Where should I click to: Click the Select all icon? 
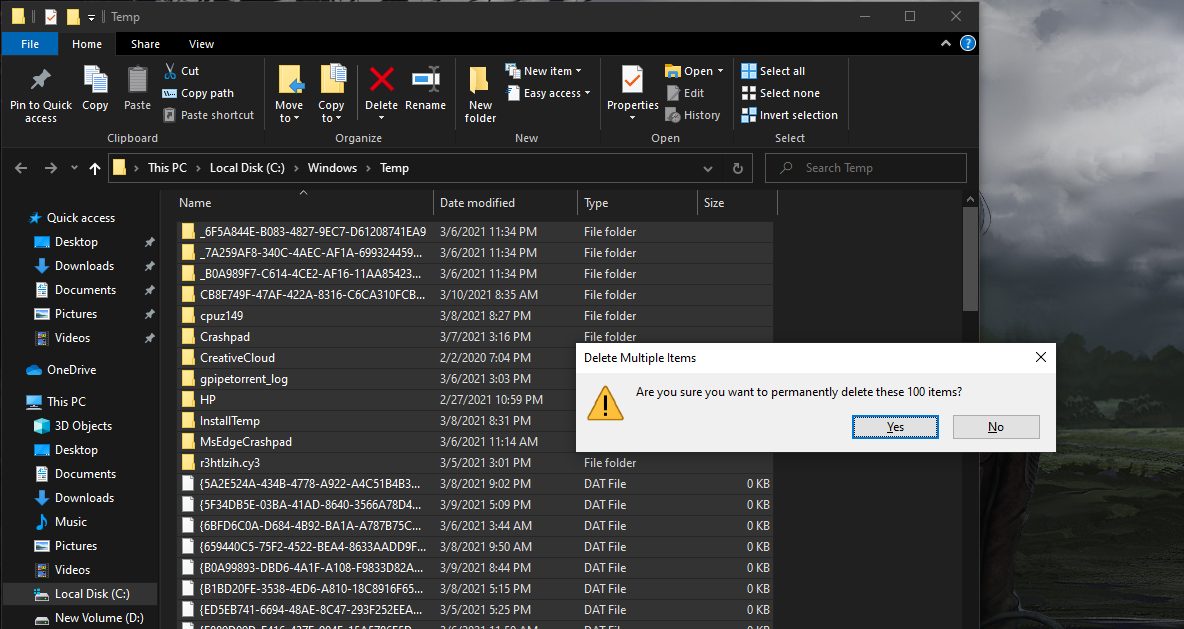tap(749, 71)
